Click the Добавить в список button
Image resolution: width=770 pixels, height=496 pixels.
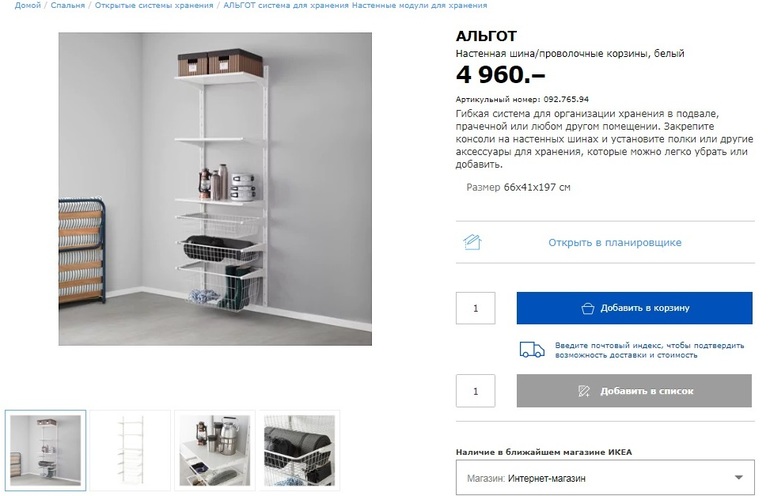tap(634, 391)
